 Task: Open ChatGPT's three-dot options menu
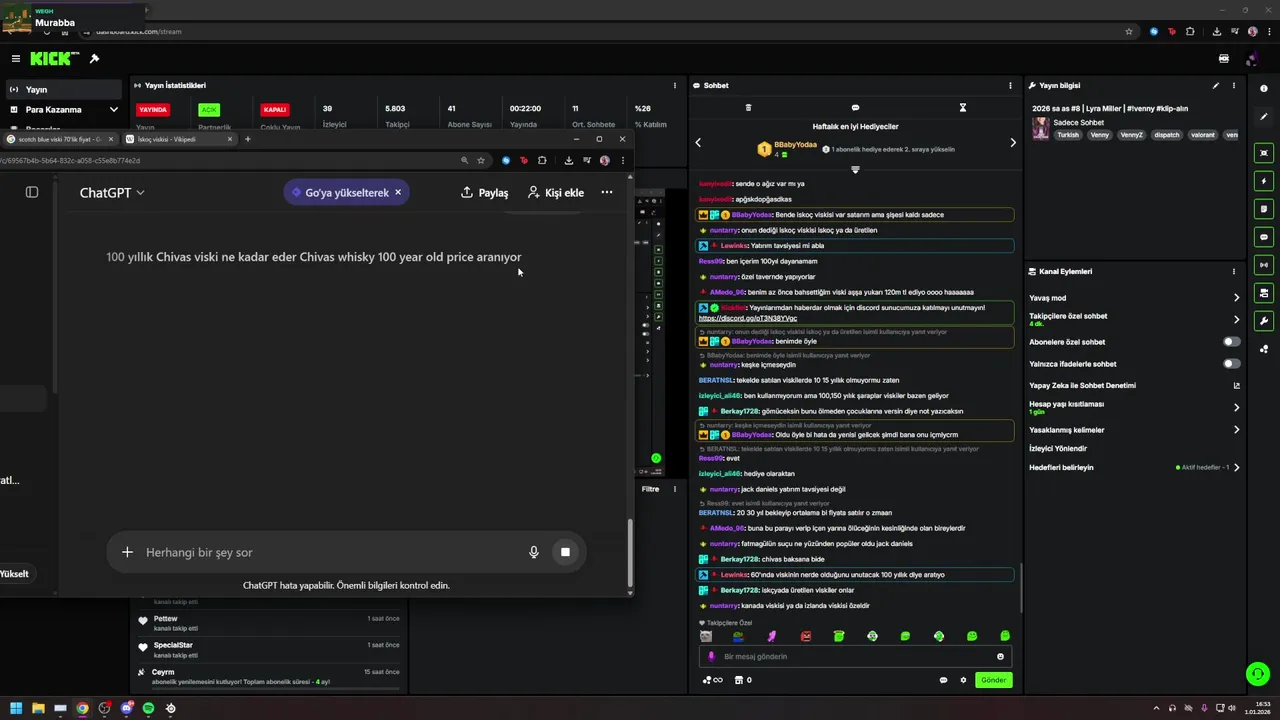pos(607,192)
